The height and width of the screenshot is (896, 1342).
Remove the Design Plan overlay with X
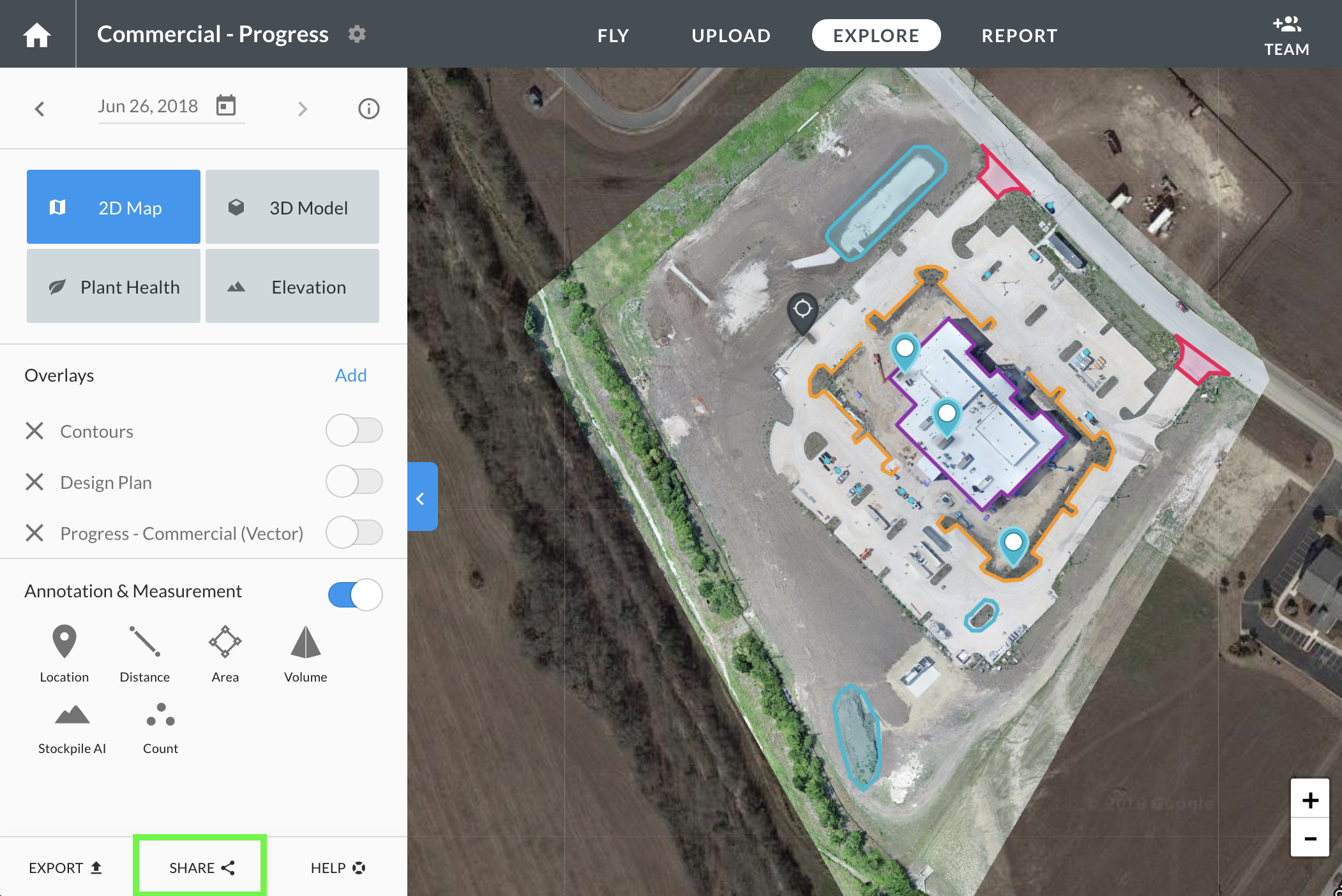pos(34,482)
